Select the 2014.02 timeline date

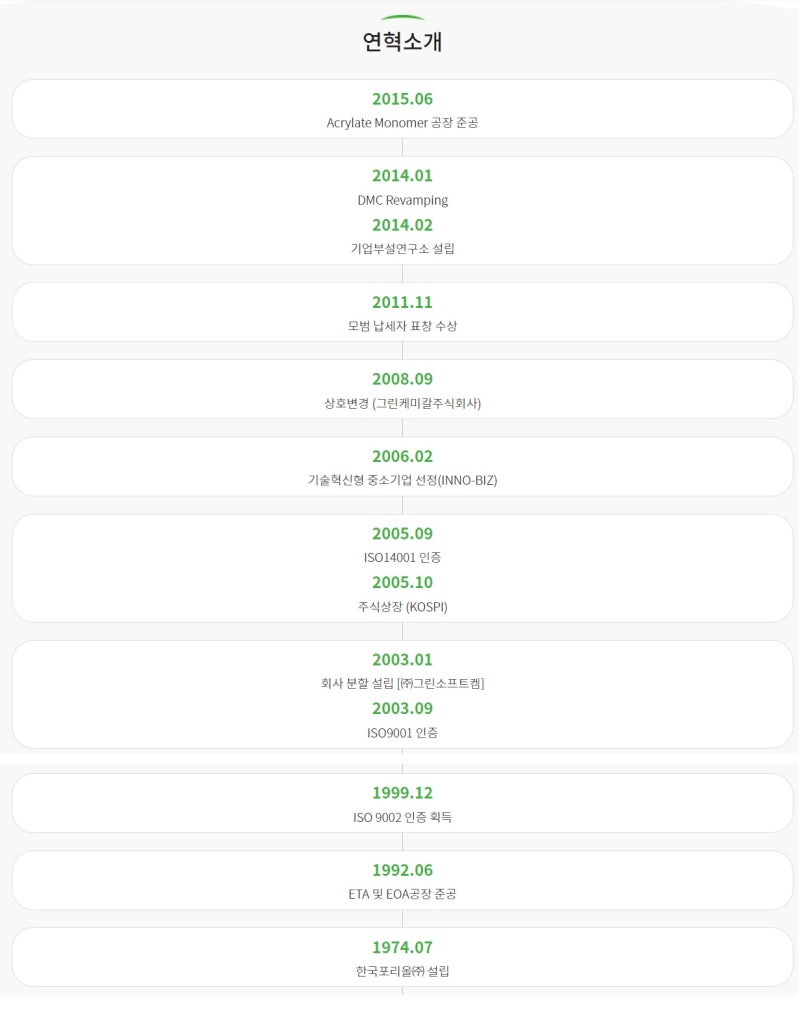[x=402, y=225]
